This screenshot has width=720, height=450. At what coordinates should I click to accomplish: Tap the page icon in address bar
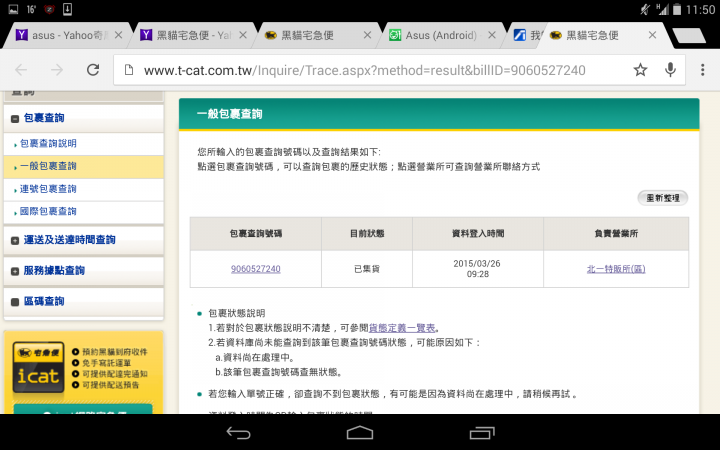[x=129, y=70]
